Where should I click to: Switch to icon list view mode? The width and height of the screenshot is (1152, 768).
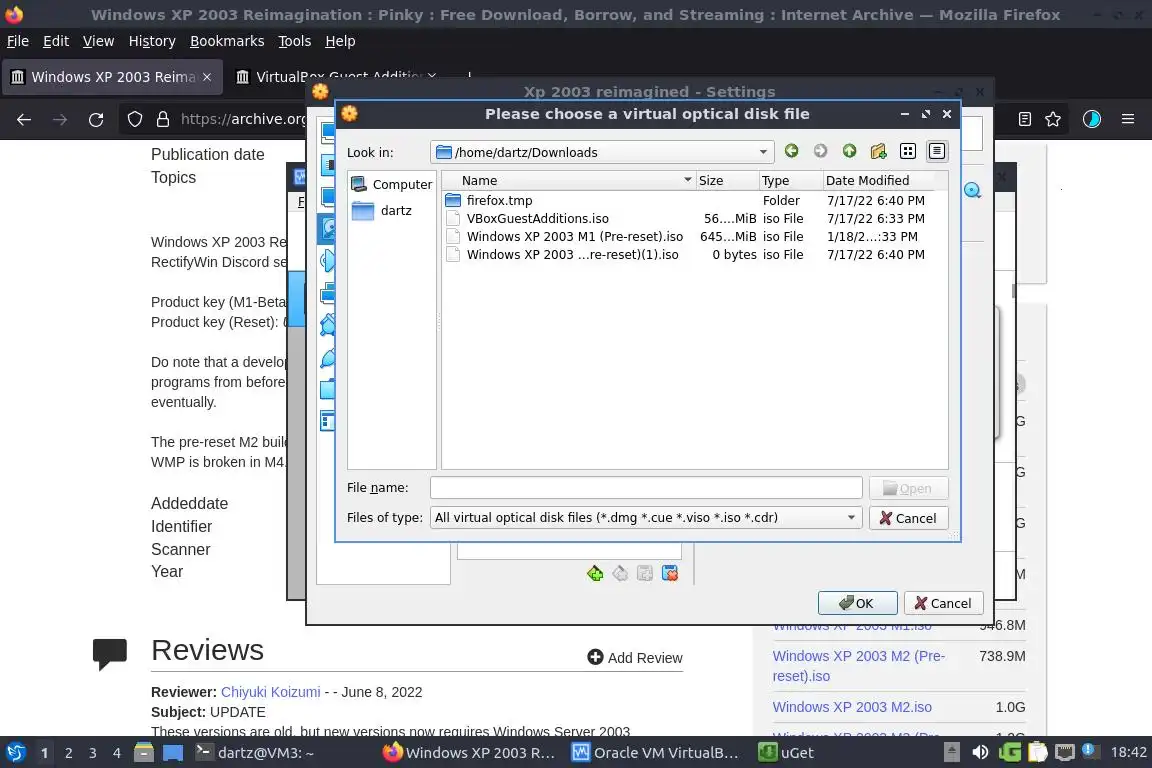908,151
